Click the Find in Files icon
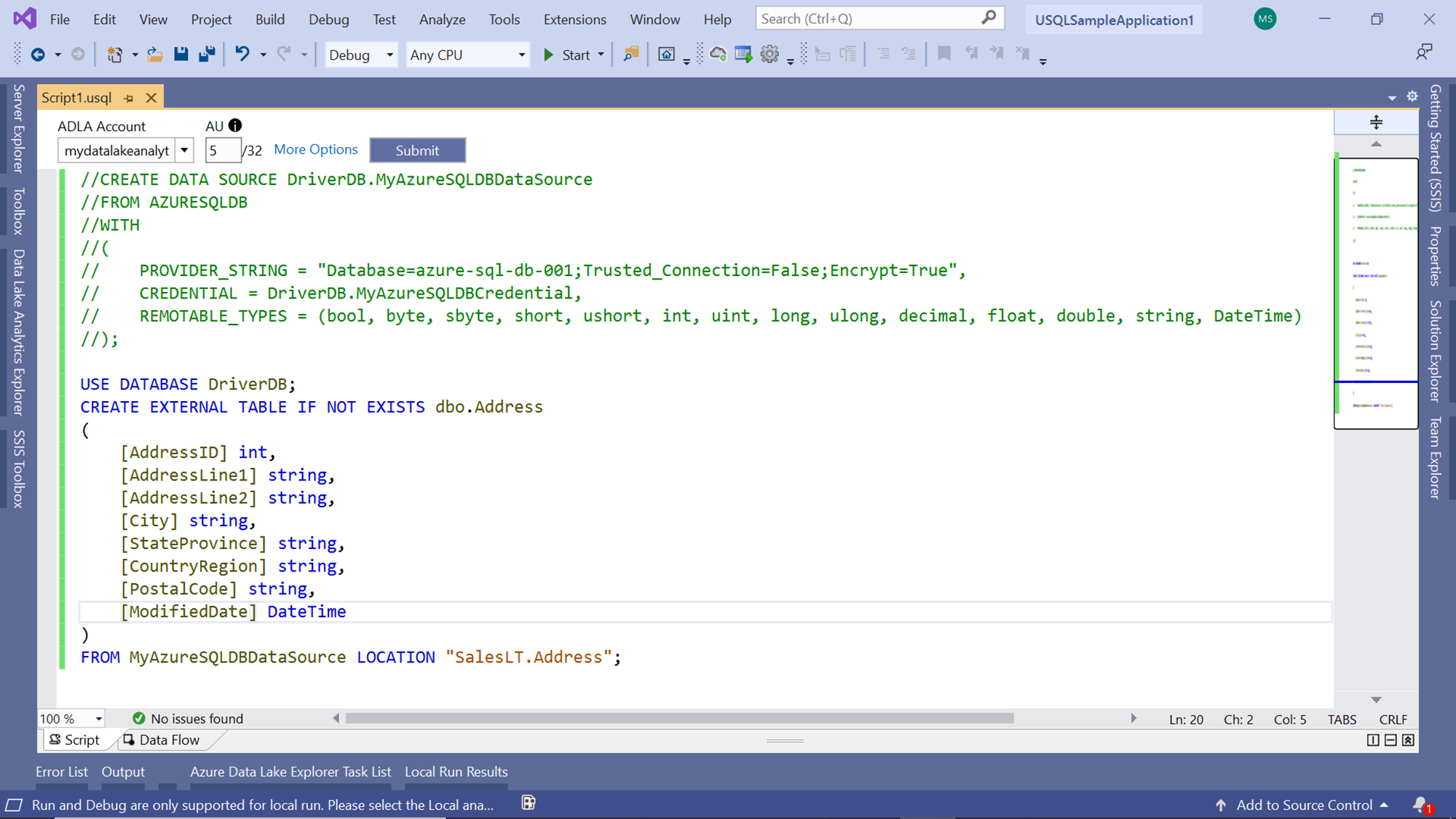The width and height of the screenshot is (1456, 819). coord(631,54)
